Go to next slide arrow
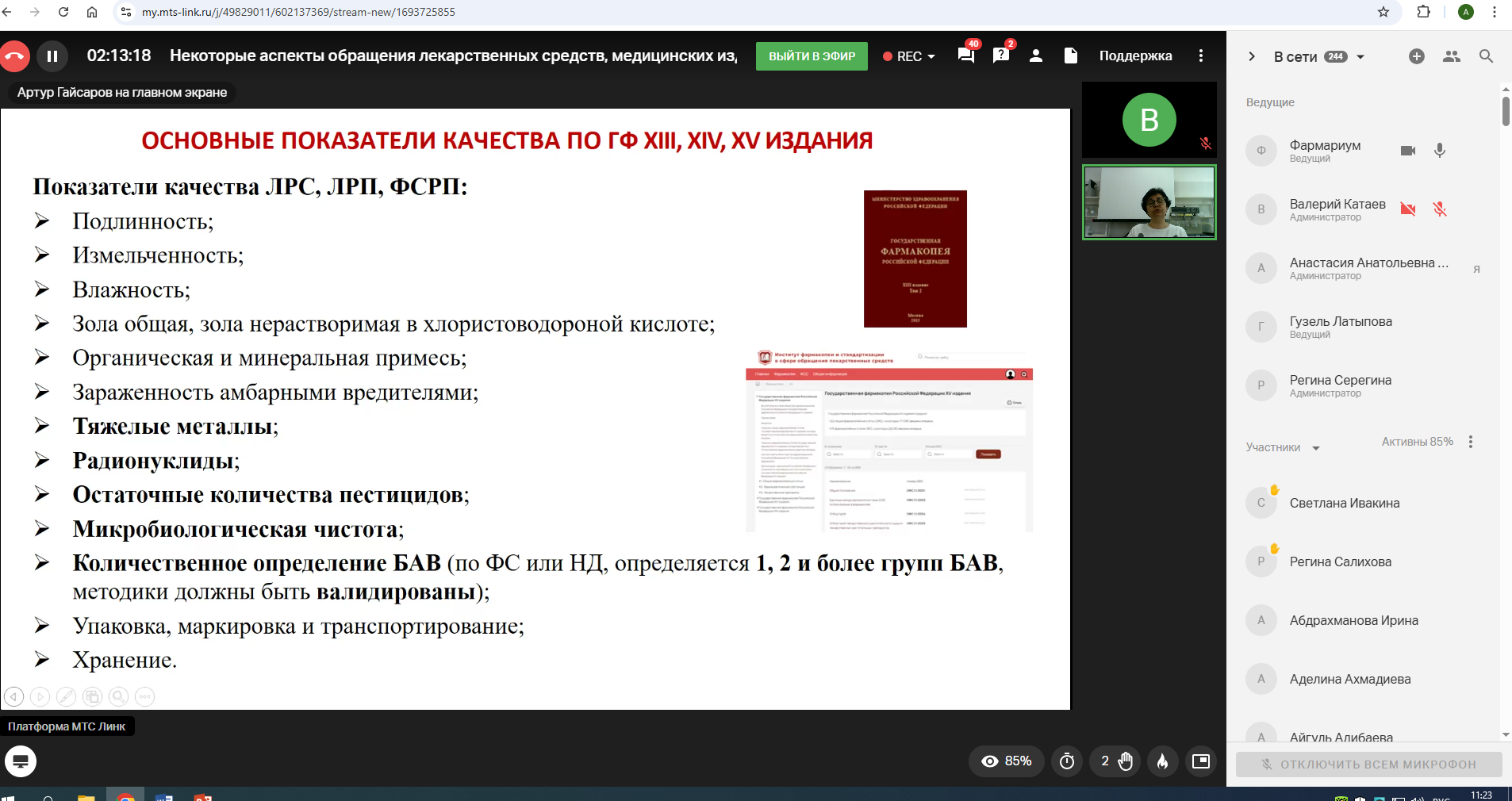 [40, 696]
